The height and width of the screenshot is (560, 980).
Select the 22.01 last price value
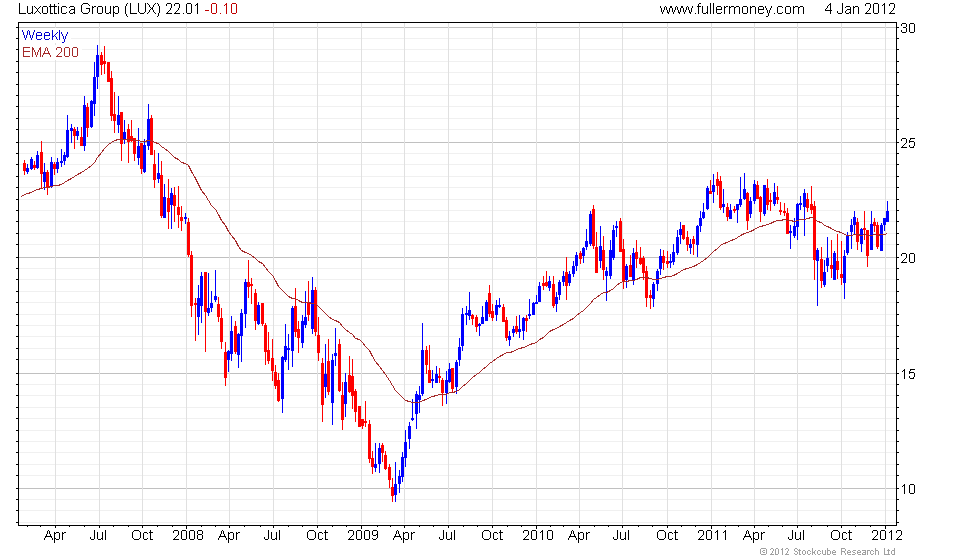click(x=182, y=9)
